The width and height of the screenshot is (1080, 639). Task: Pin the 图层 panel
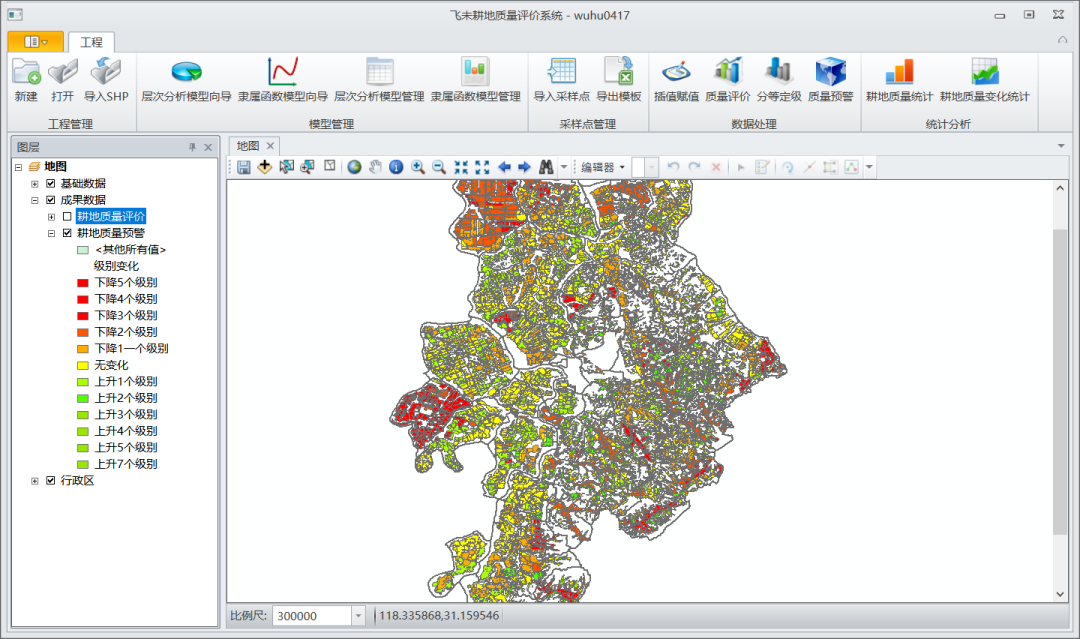click(x=192, y=147)
